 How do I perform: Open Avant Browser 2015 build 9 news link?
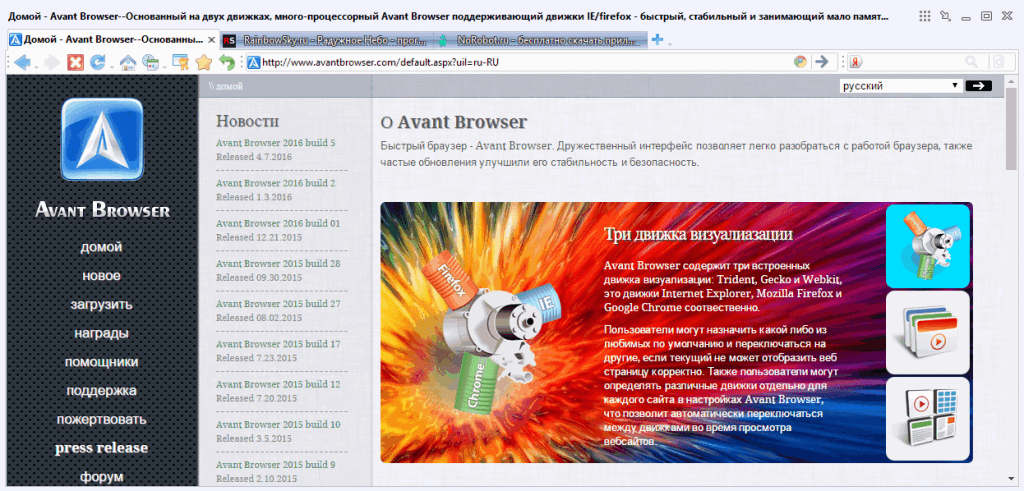pos(276,465)
